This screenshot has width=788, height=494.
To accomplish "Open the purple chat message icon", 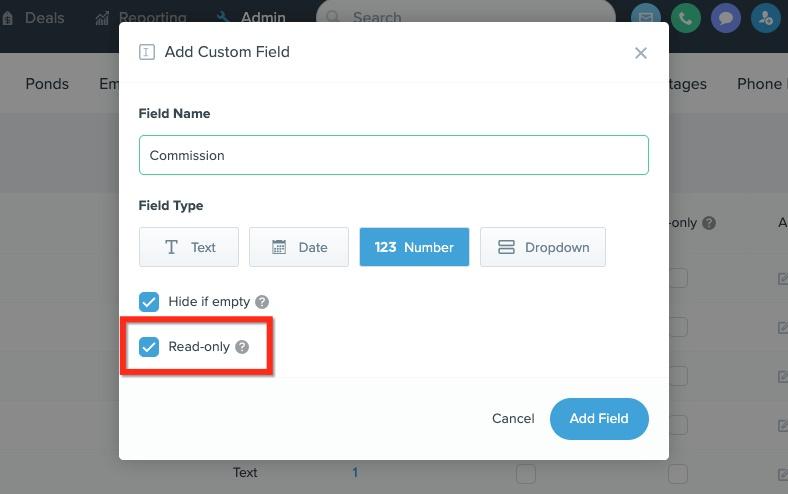I will pos(726,18).
